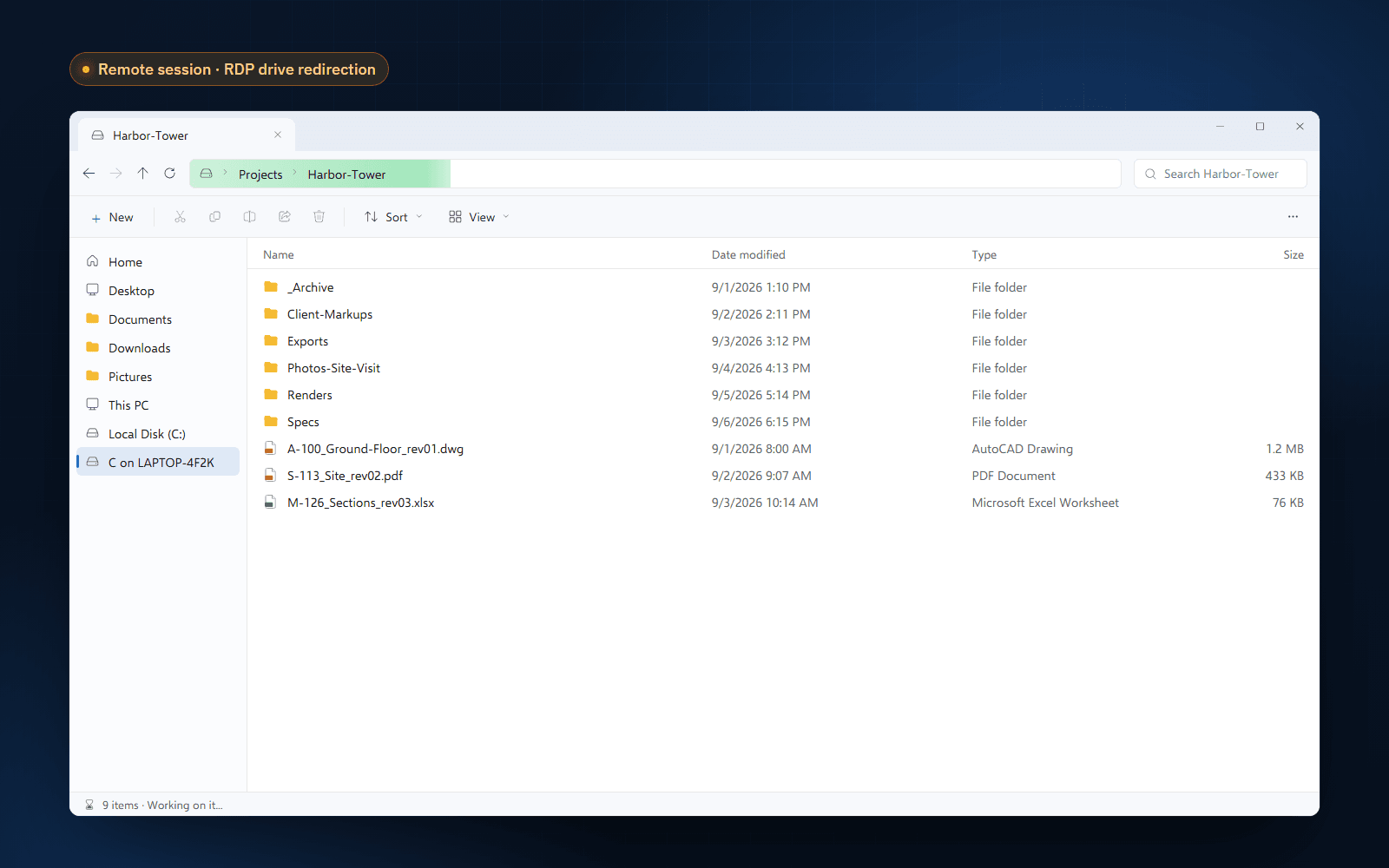Open Documents in the sidebar

(x=158, y=319)
